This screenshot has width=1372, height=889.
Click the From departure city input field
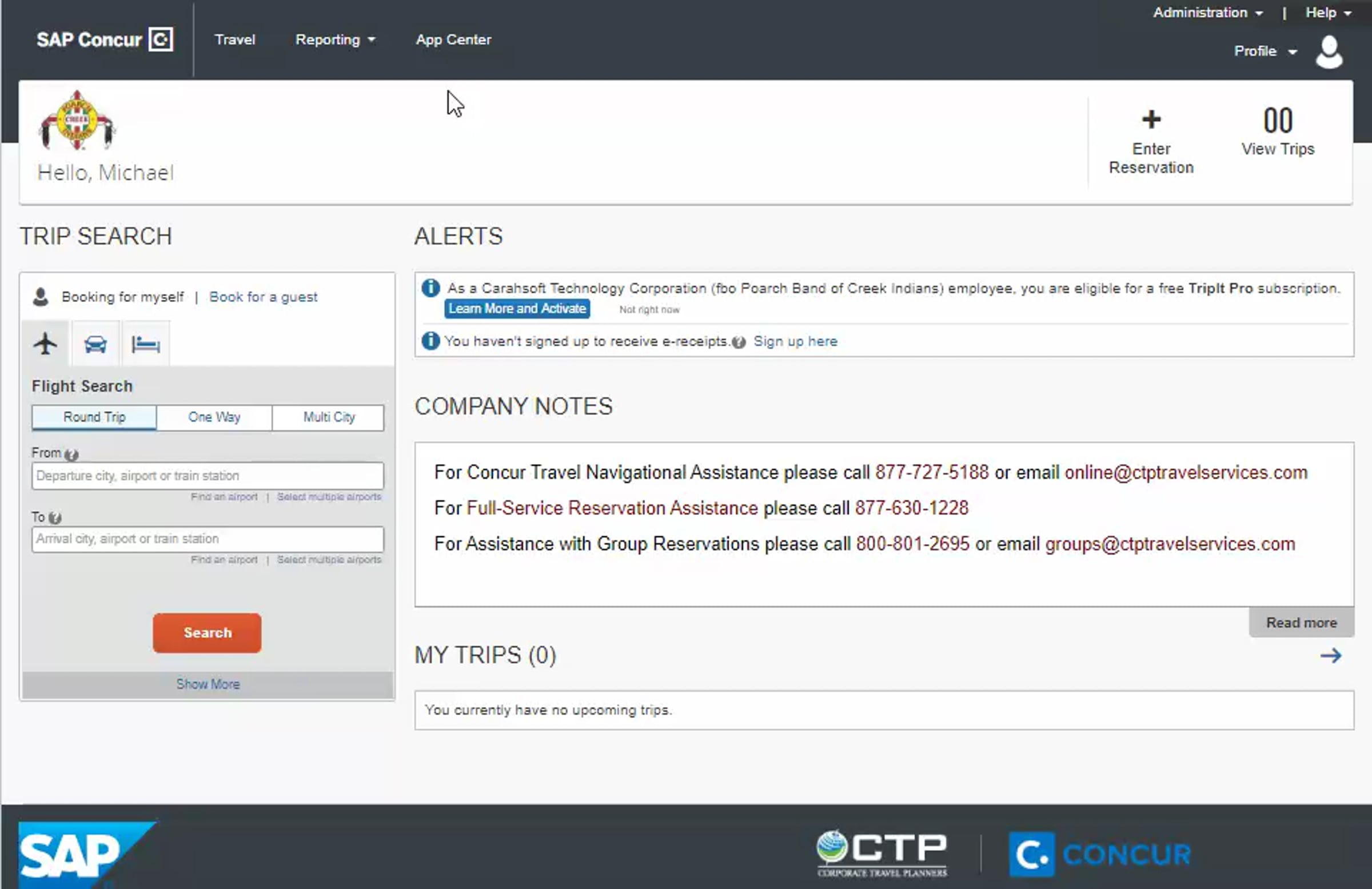208,476
